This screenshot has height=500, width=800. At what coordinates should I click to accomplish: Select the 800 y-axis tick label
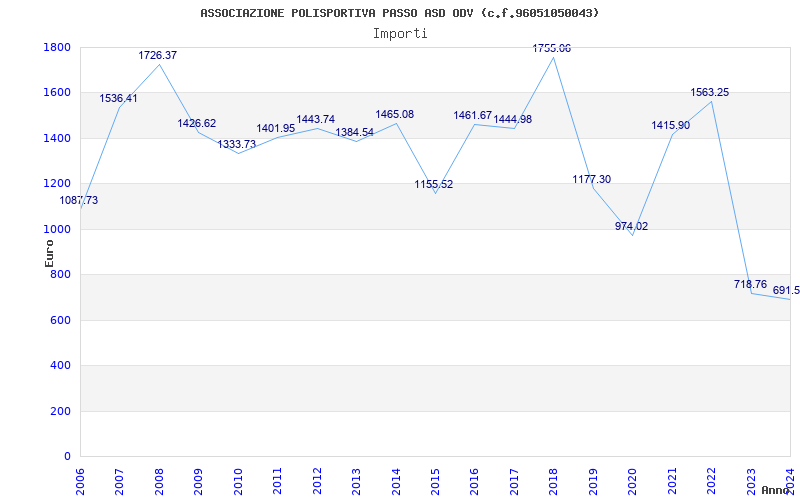pos(61,275)
